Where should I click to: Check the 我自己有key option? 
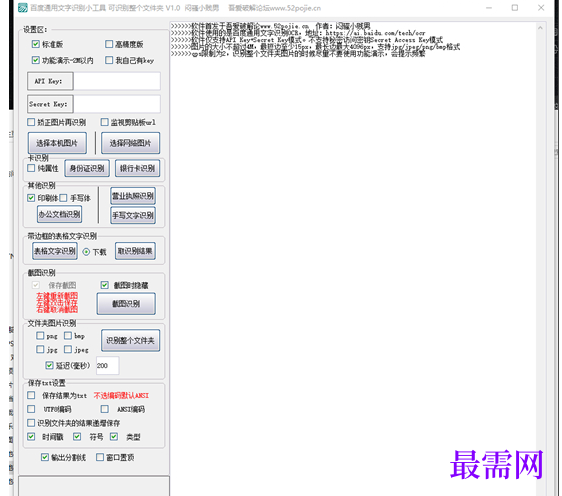point(109,60)
